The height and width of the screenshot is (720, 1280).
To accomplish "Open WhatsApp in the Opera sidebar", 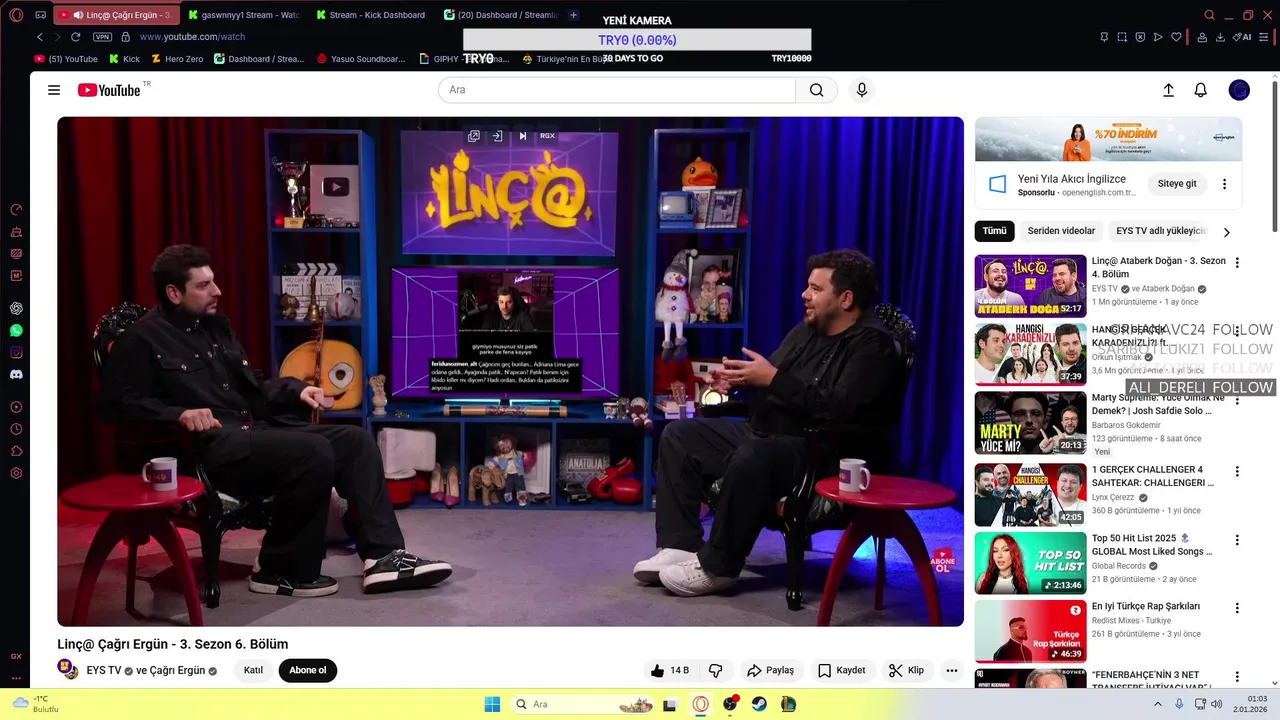I will (x=16, y=330).
